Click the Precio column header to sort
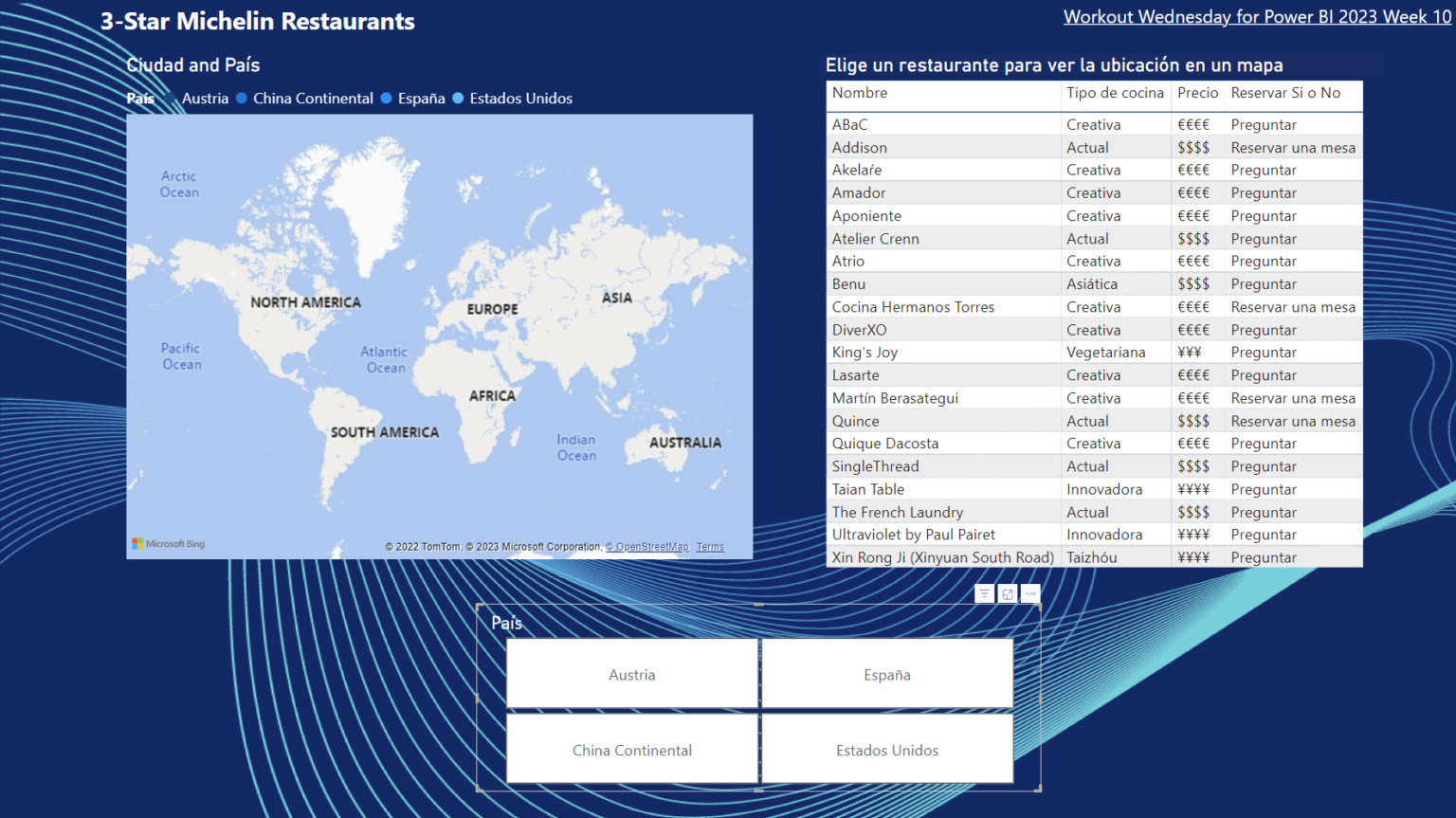This screenshot has width=1456, height=818. [x=1197, y=93]
